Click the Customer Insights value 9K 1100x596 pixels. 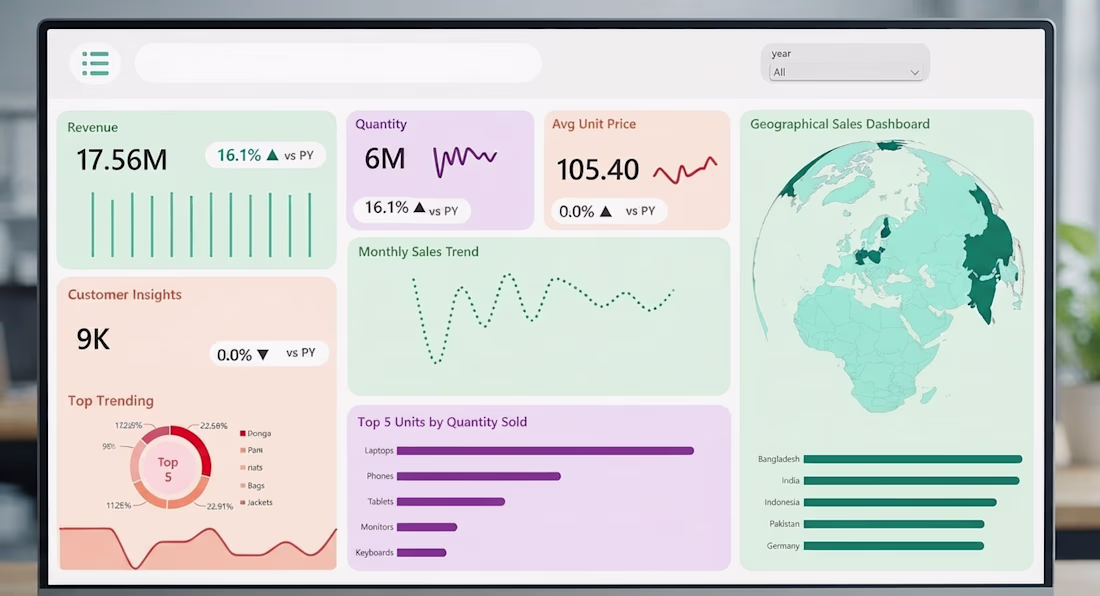click(93, 339)
